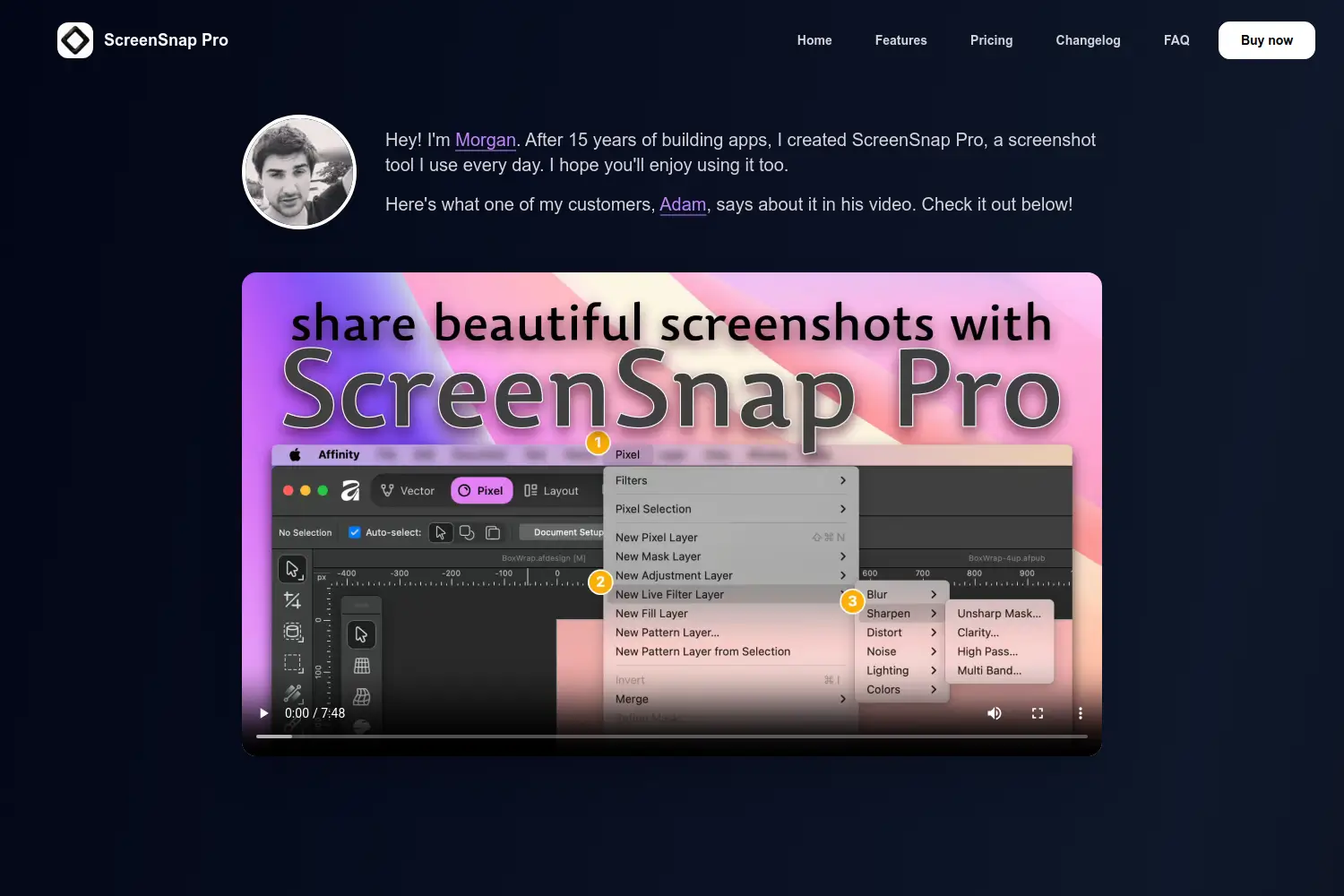Select the arrow tool in the floating panel
This screenshot has height=896, width=1344.
[x=361, y=634]
